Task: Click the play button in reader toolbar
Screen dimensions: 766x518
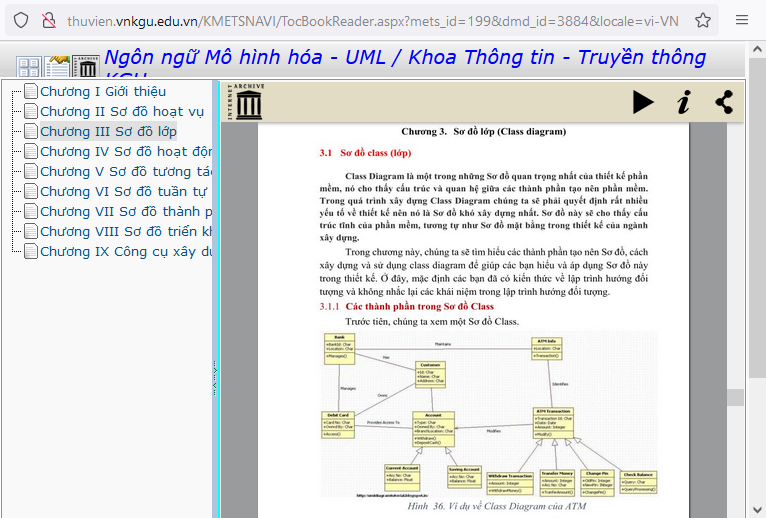Action: 643,102
